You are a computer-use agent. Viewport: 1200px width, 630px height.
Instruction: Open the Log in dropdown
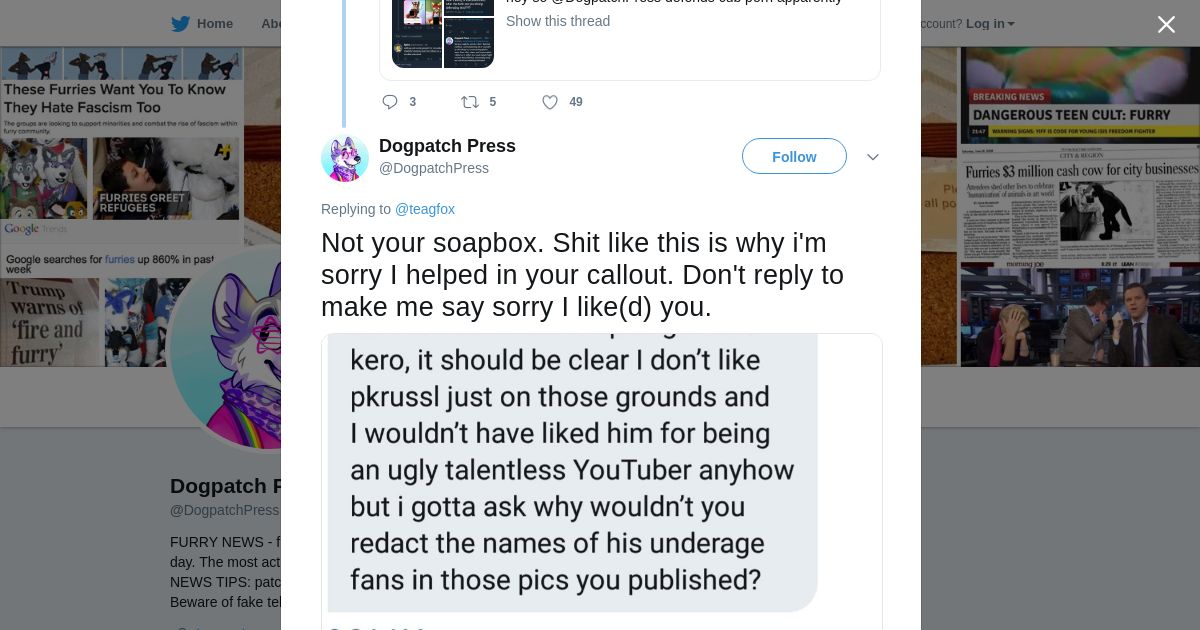(x=989, y=24)
